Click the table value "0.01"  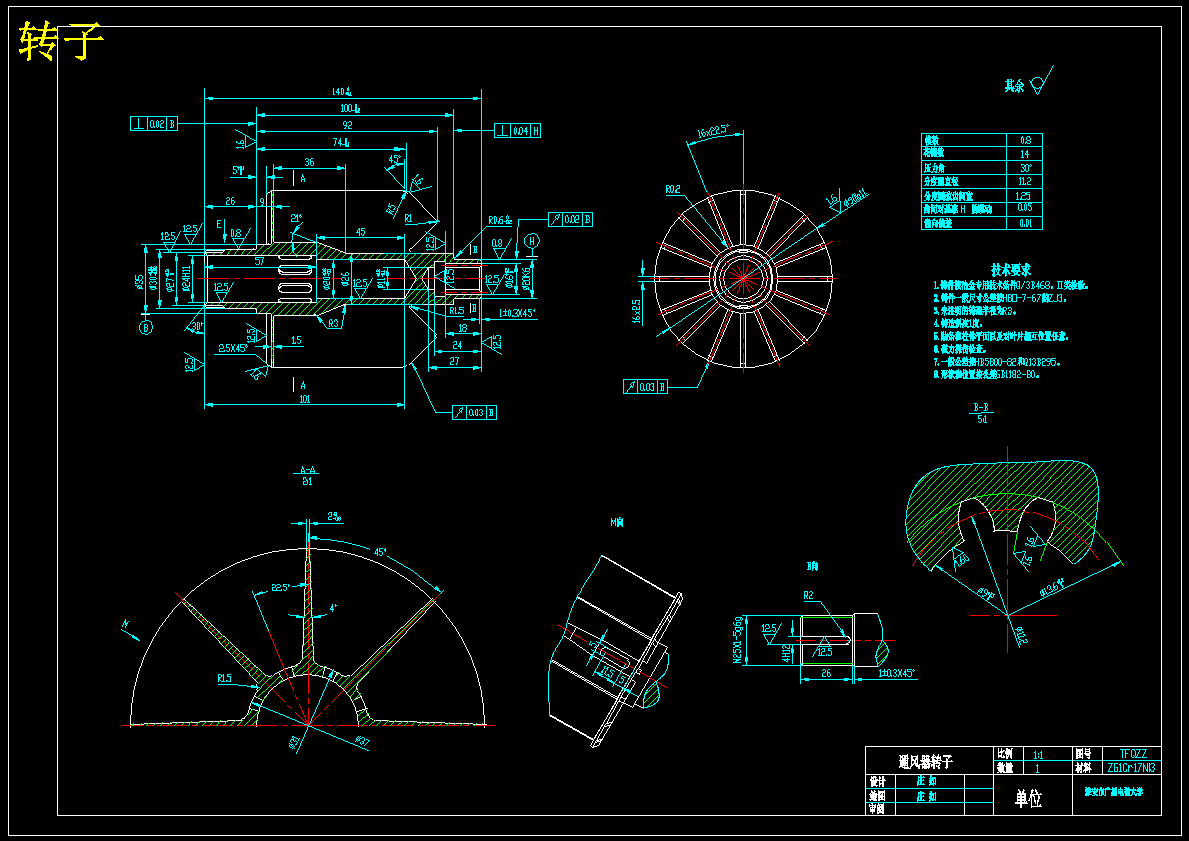pos(1025,223)
